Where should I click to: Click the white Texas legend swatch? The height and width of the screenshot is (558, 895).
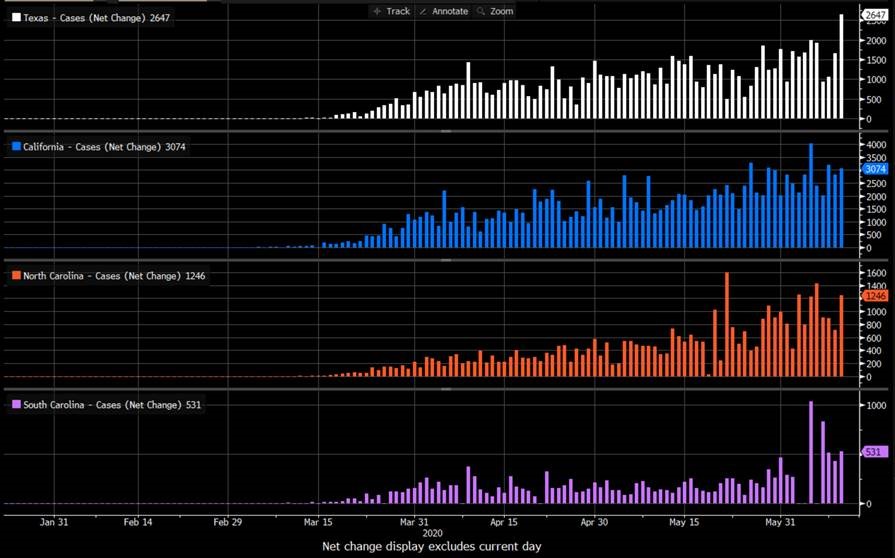point(15,18)
